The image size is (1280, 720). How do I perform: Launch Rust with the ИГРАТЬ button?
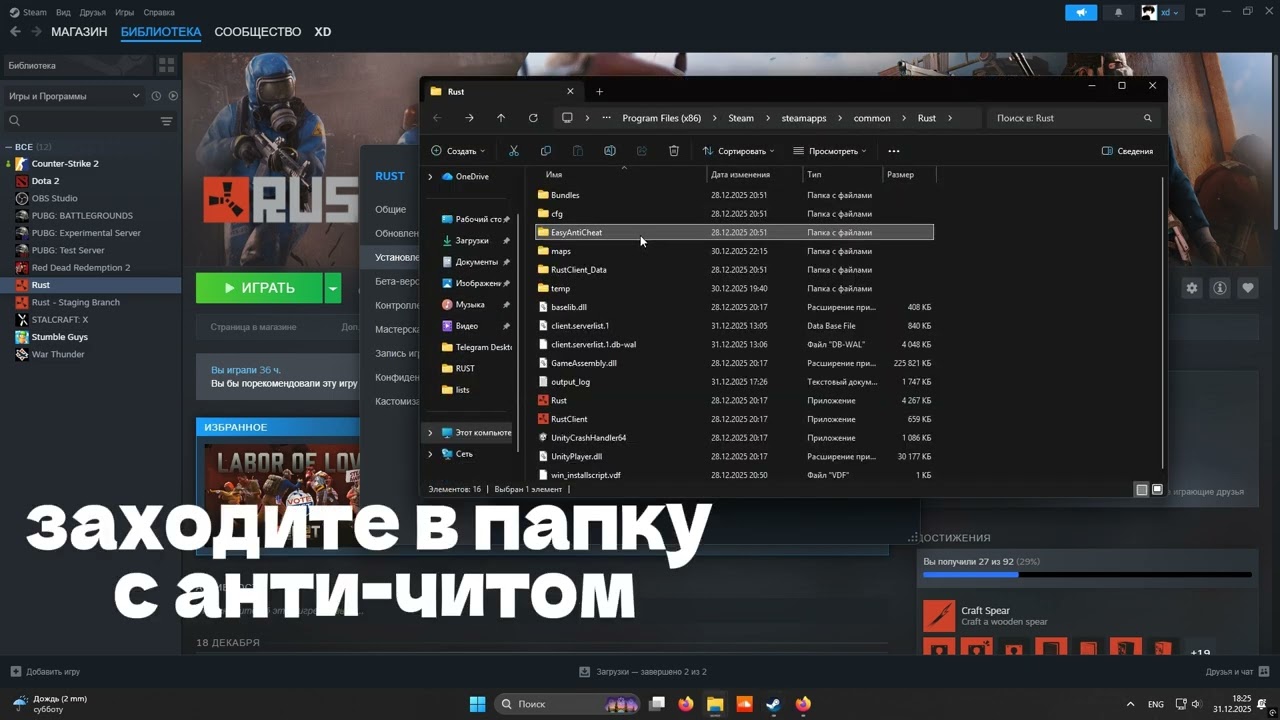(x=259, y=288)
